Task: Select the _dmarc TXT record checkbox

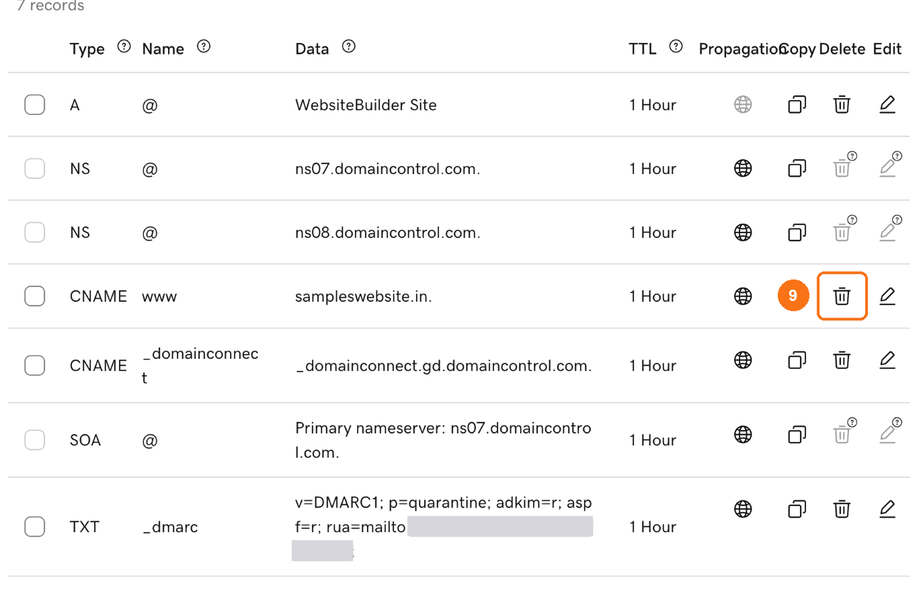Action: pyautogui.click(x=35, y=527)
